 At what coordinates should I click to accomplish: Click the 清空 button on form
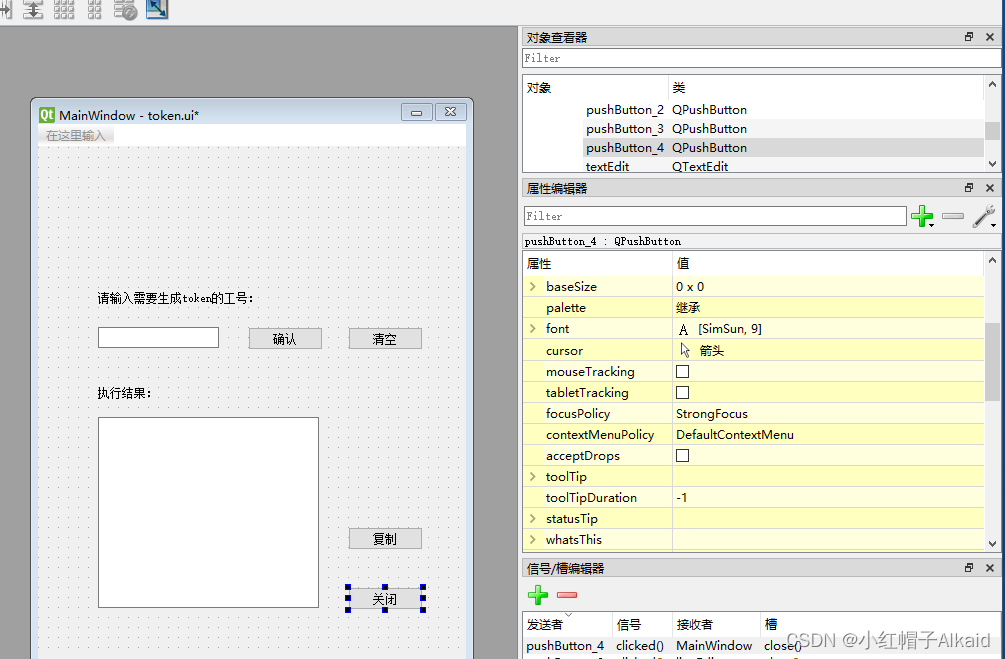click(x=385, y=338)
